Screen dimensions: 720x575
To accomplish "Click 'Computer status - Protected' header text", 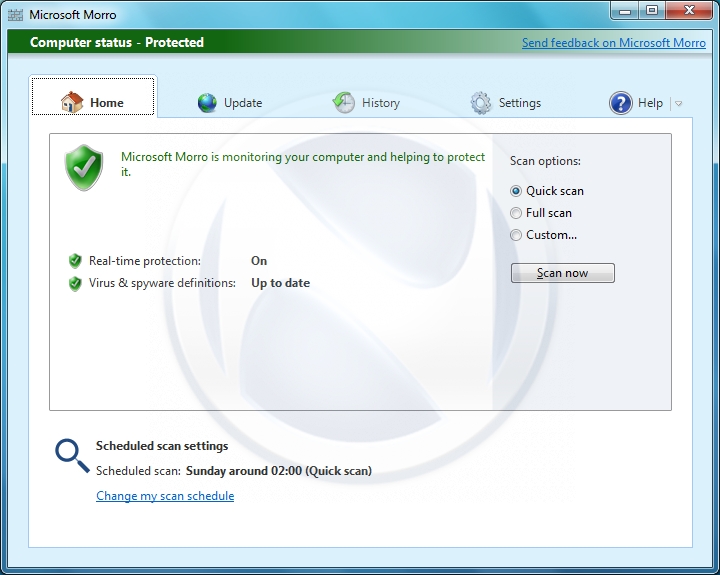I will pos(117,42).
